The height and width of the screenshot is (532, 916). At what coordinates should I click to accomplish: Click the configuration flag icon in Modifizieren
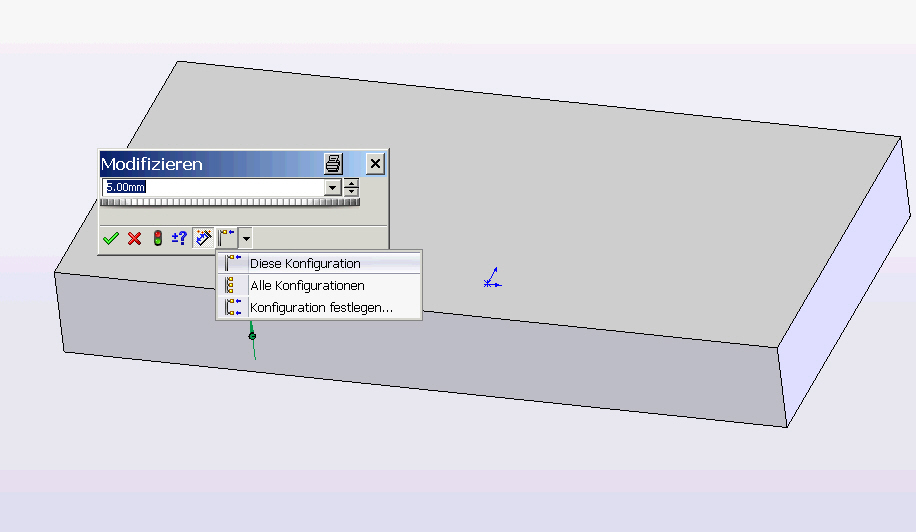(x=227, y=238)
